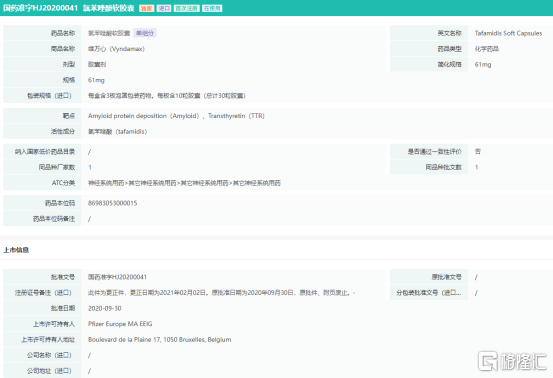
Task: Click the truncated 分包装批准文号 label
Action: 429,293
